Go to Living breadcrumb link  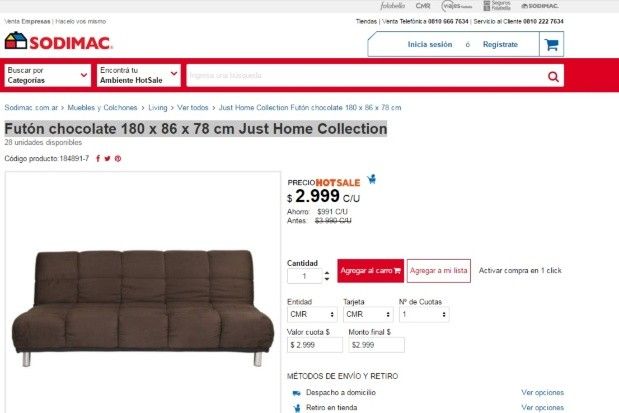pos(158,107)
